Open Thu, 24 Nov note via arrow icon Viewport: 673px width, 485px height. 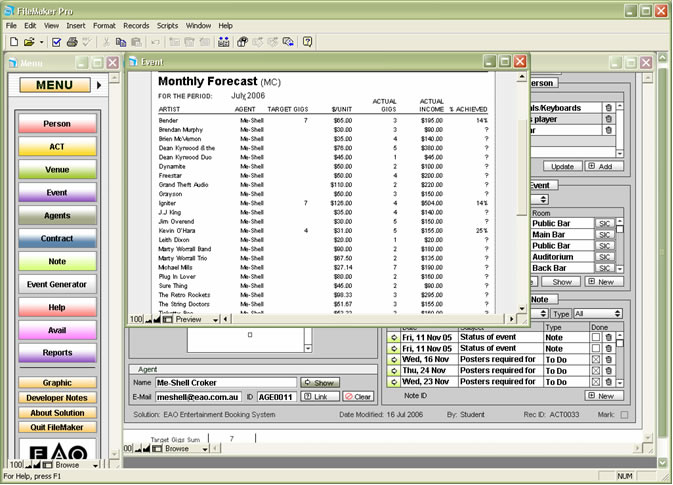(x=393, y=371)
